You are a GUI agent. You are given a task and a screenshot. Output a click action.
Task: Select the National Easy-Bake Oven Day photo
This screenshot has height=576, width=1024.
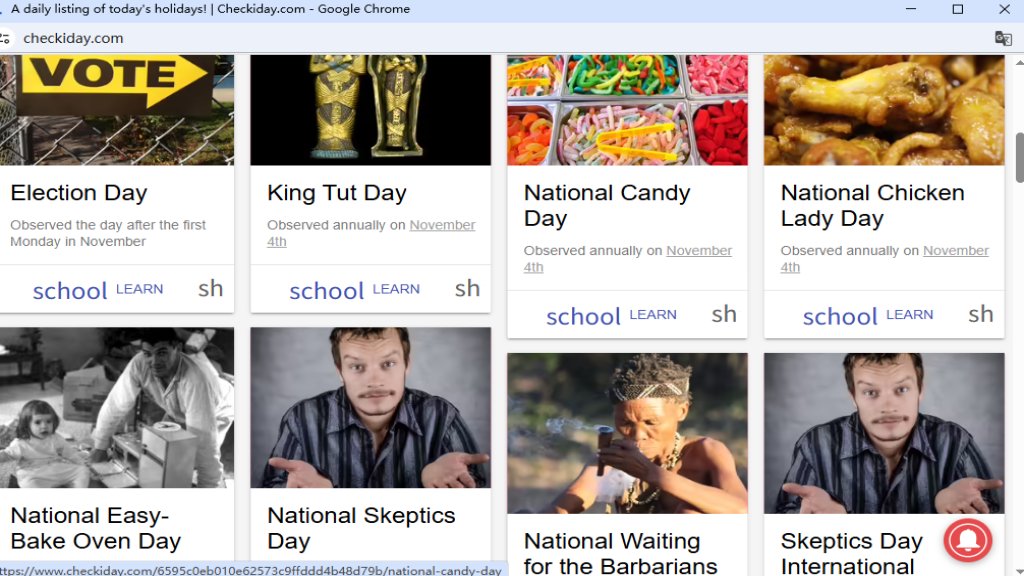click(x=116, y=408)
